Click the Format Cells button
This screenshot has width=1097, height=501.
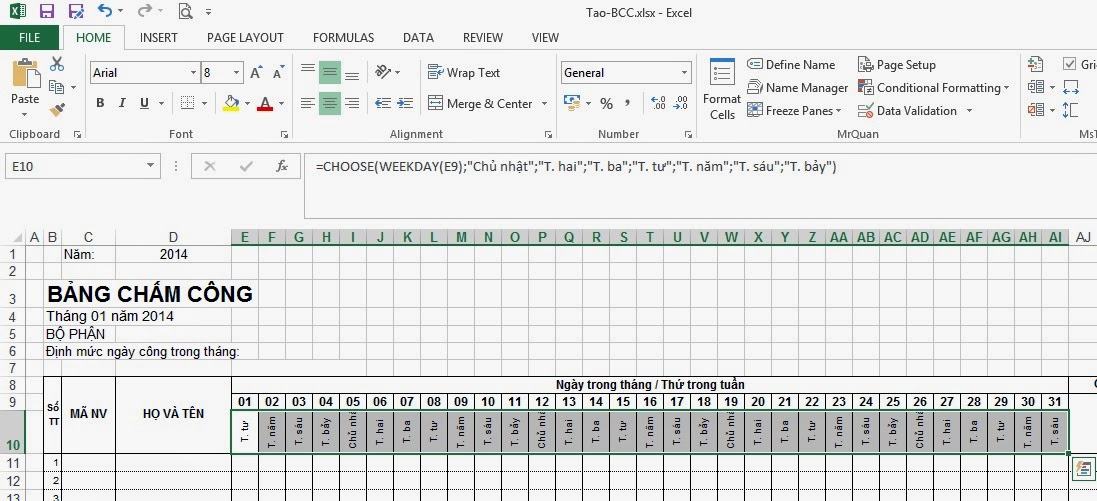[x=722, y=90]
